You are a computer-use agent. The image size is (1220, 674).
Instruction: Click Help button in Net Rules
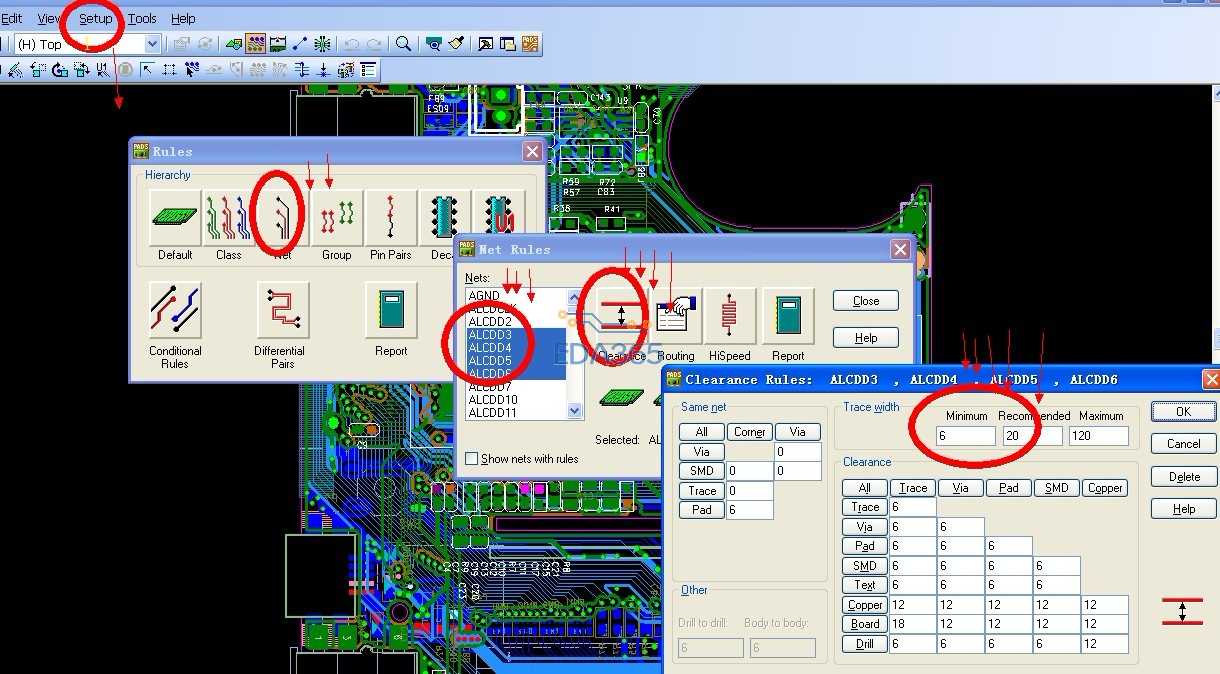click(x=866, y=338)
